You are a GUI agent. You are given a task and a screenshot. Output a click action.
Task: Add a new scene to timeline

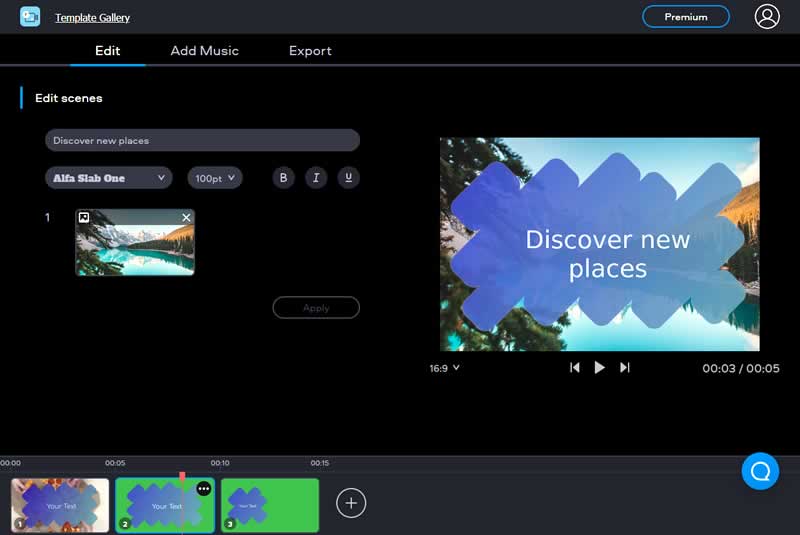click(351, 503)
